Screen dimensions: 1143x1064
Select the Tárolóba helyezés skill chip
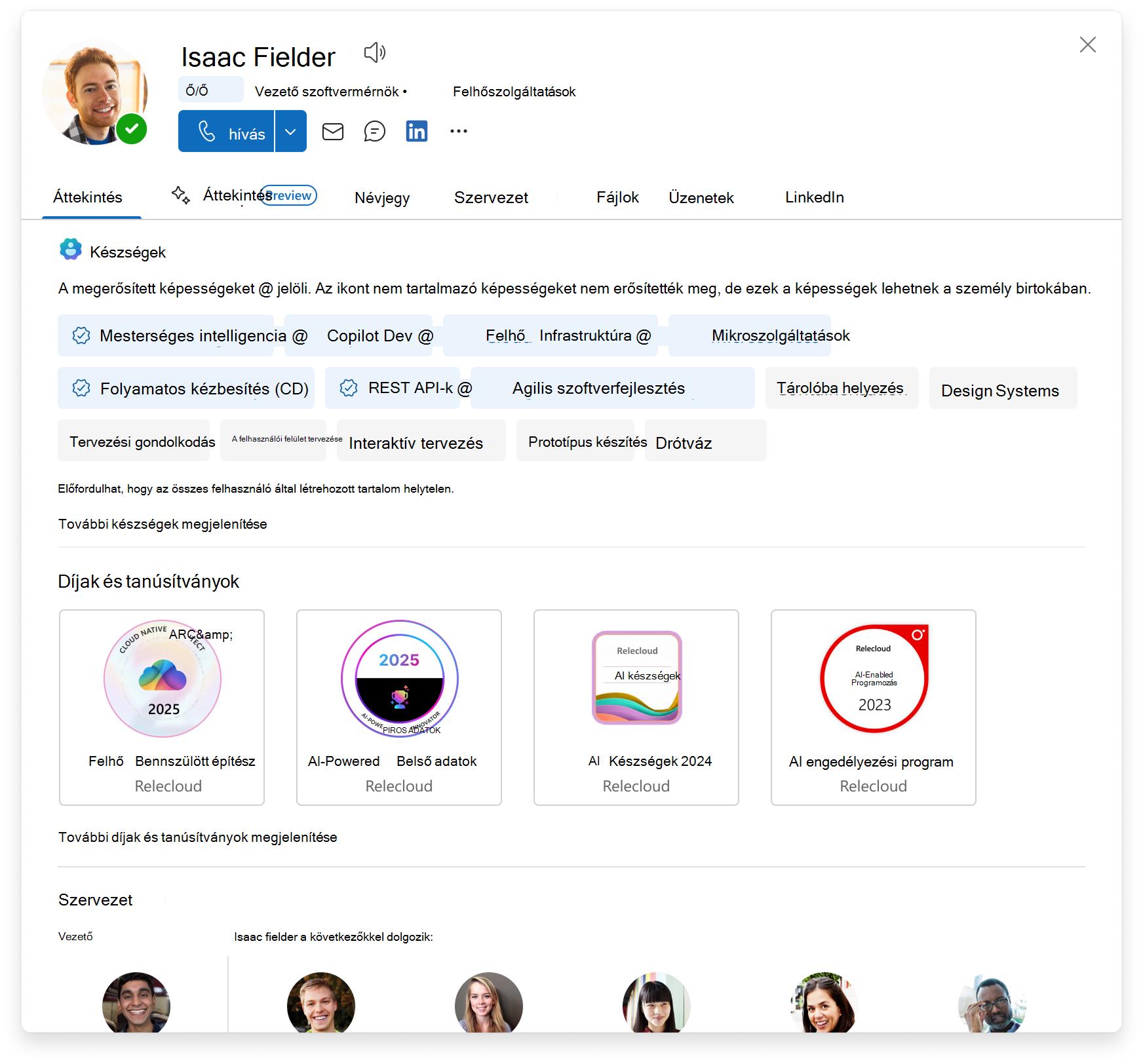842,388
